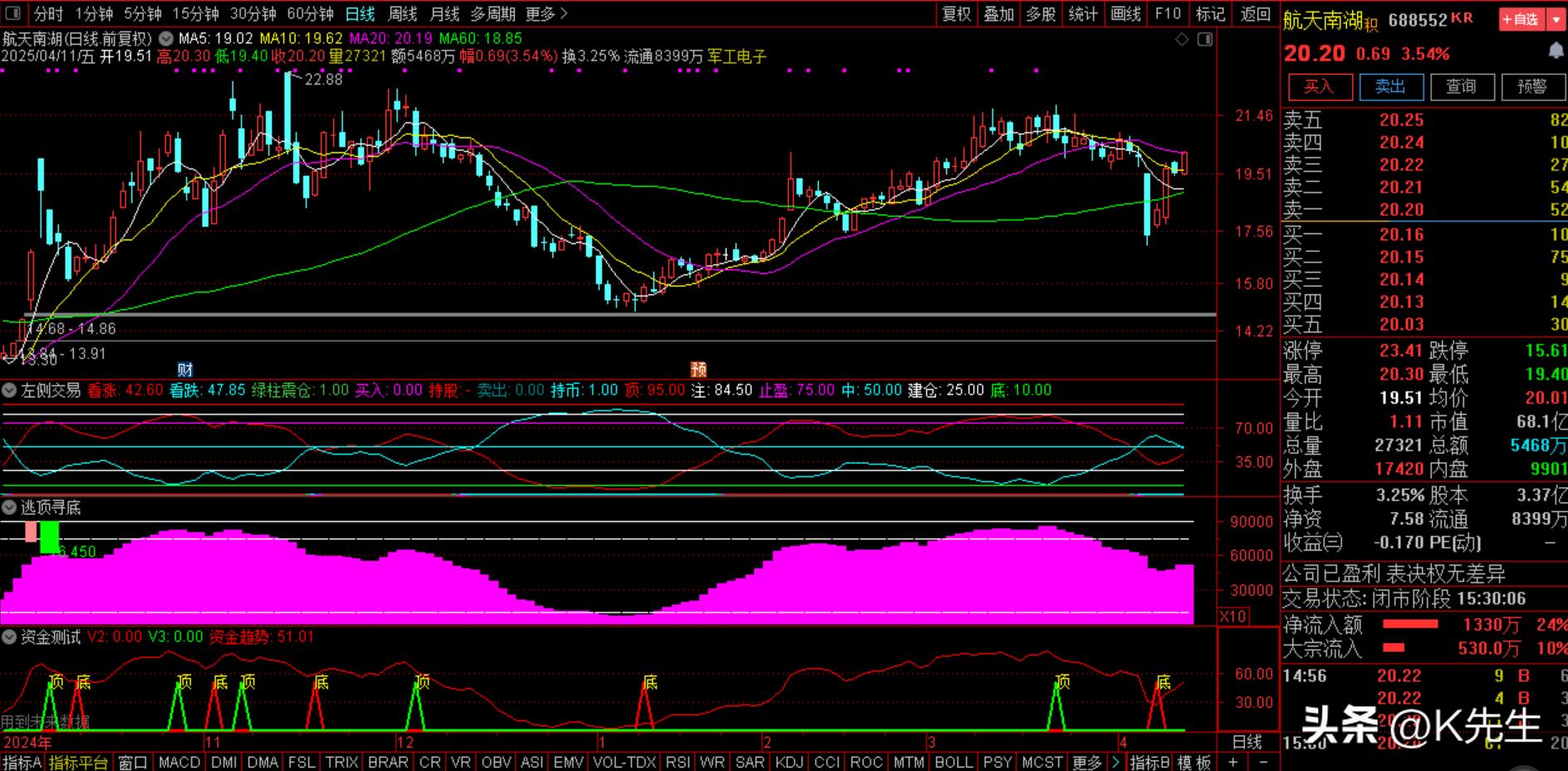Activate the 画线 drawing tool
Viewport: 1568px width, 771px height.
click(x=1125, y=14)
